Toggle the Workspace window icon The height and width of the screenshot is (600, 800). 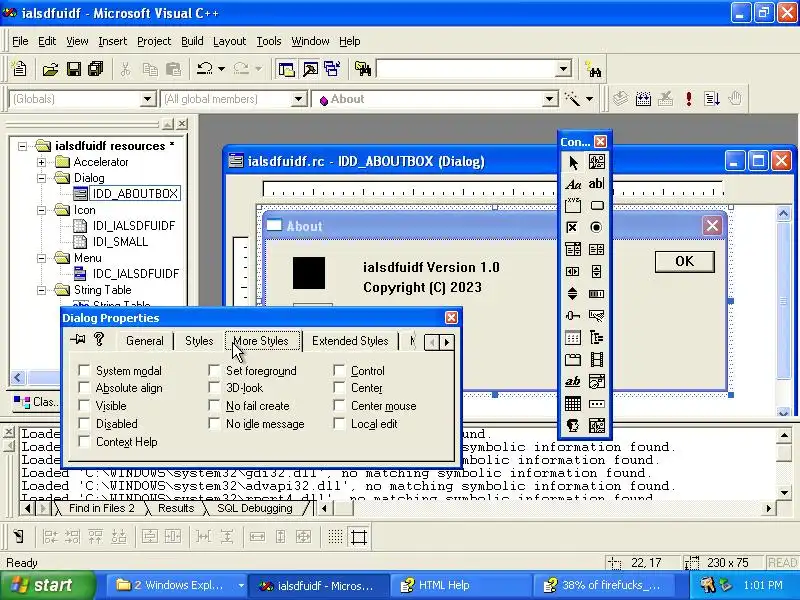click(x=286, y=69)
